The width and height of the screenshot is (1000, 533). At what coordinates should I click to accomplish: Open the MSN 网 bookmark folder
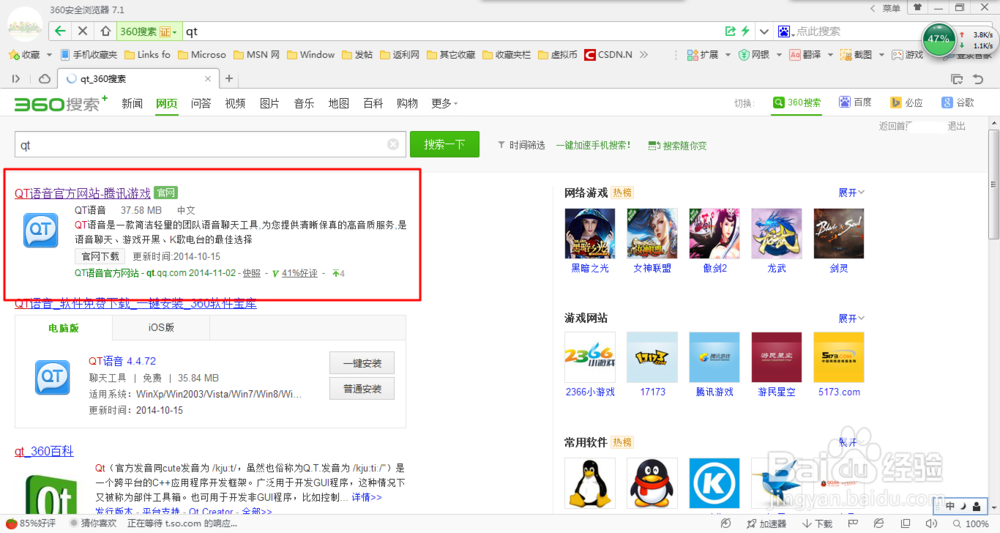click(256, 55)
